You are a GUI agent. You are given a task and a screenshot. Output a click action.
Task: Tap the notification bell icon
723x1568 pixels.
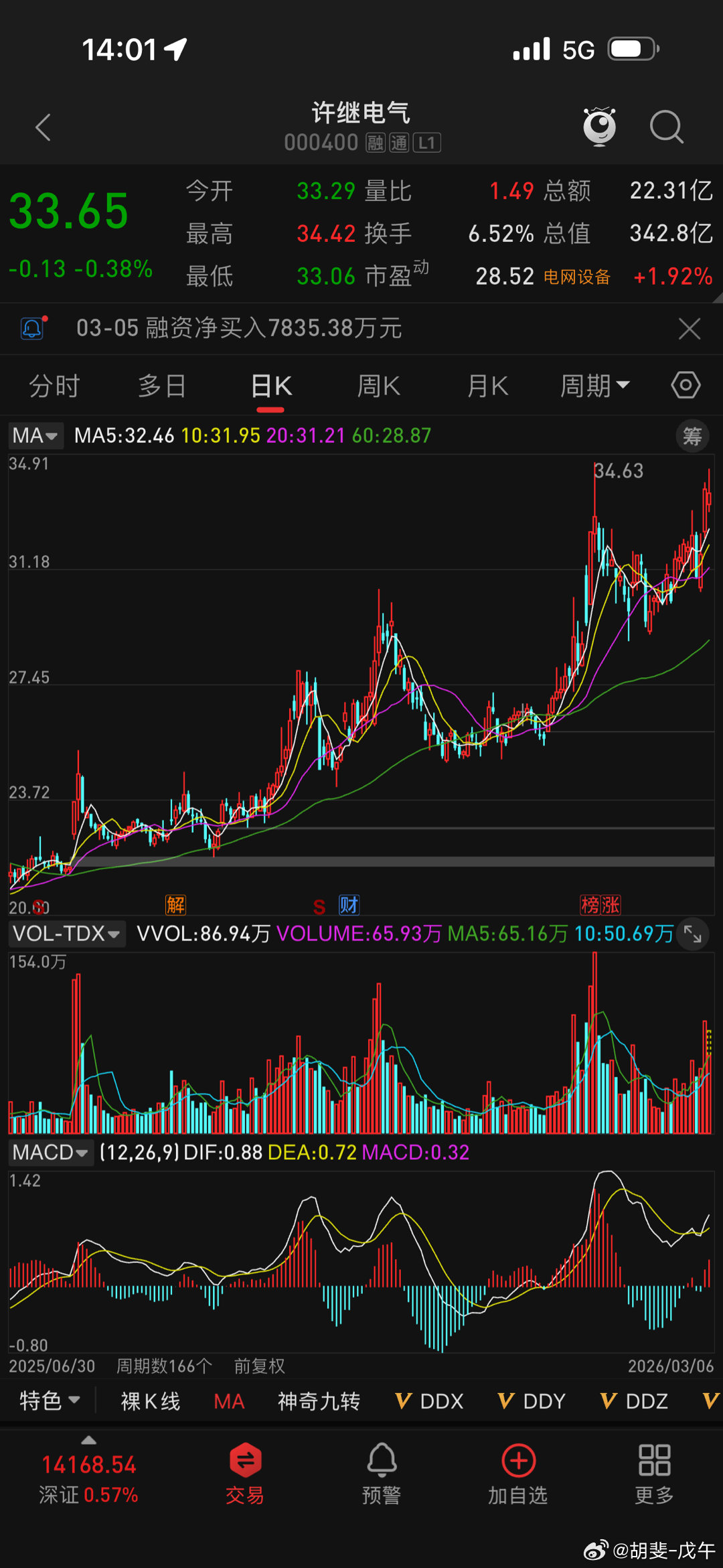click(x=33, y=328)
